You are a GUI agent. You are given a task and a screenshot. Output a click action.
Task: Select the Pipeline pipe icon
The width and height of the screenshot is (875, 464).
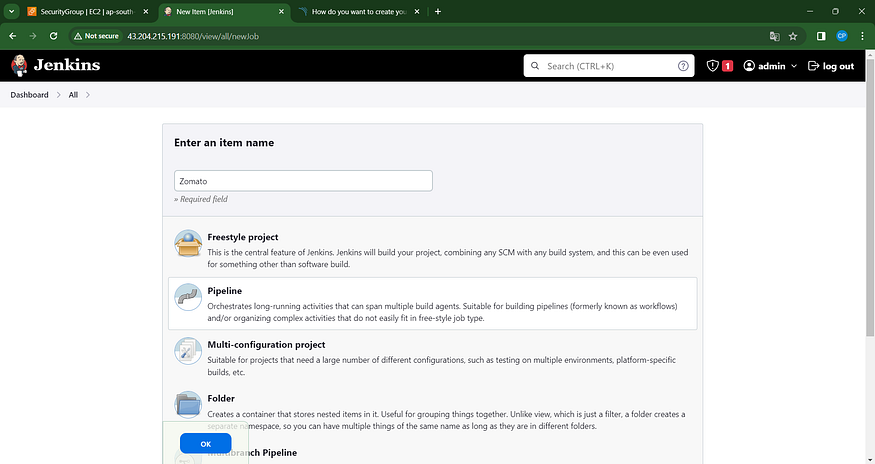[188, 297]
